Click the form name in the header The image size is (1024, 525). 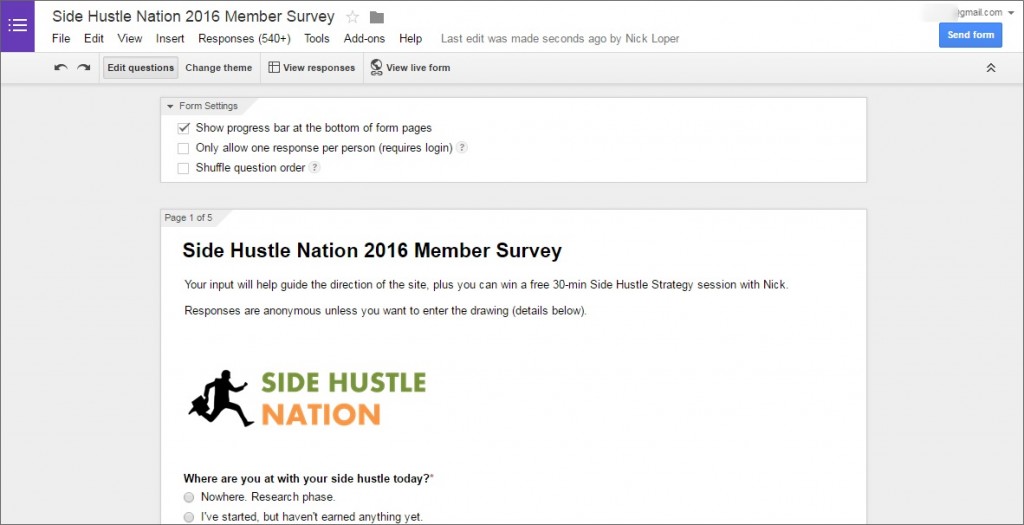click(193, 17)
